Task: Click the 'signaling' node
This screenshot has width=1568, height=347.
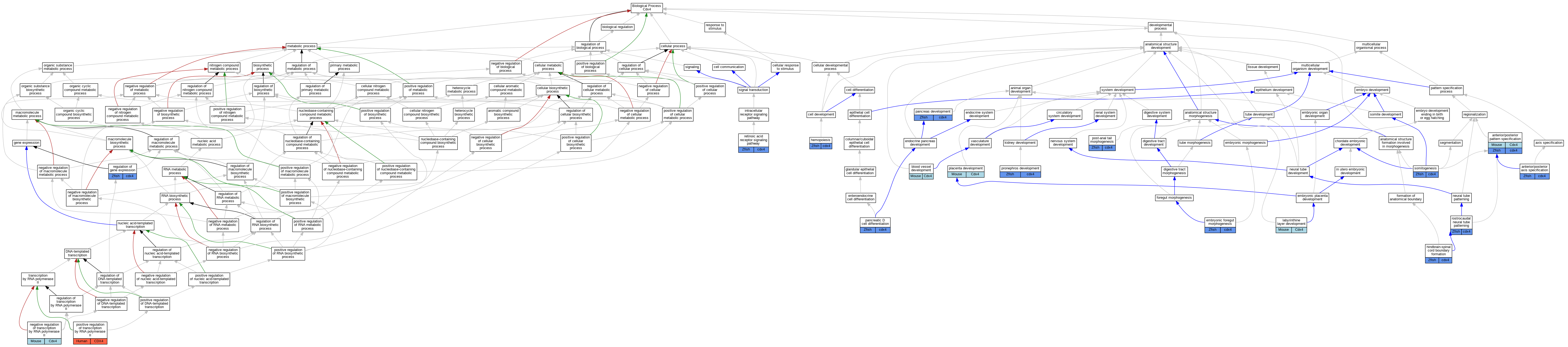Action: tap(692, 67)
